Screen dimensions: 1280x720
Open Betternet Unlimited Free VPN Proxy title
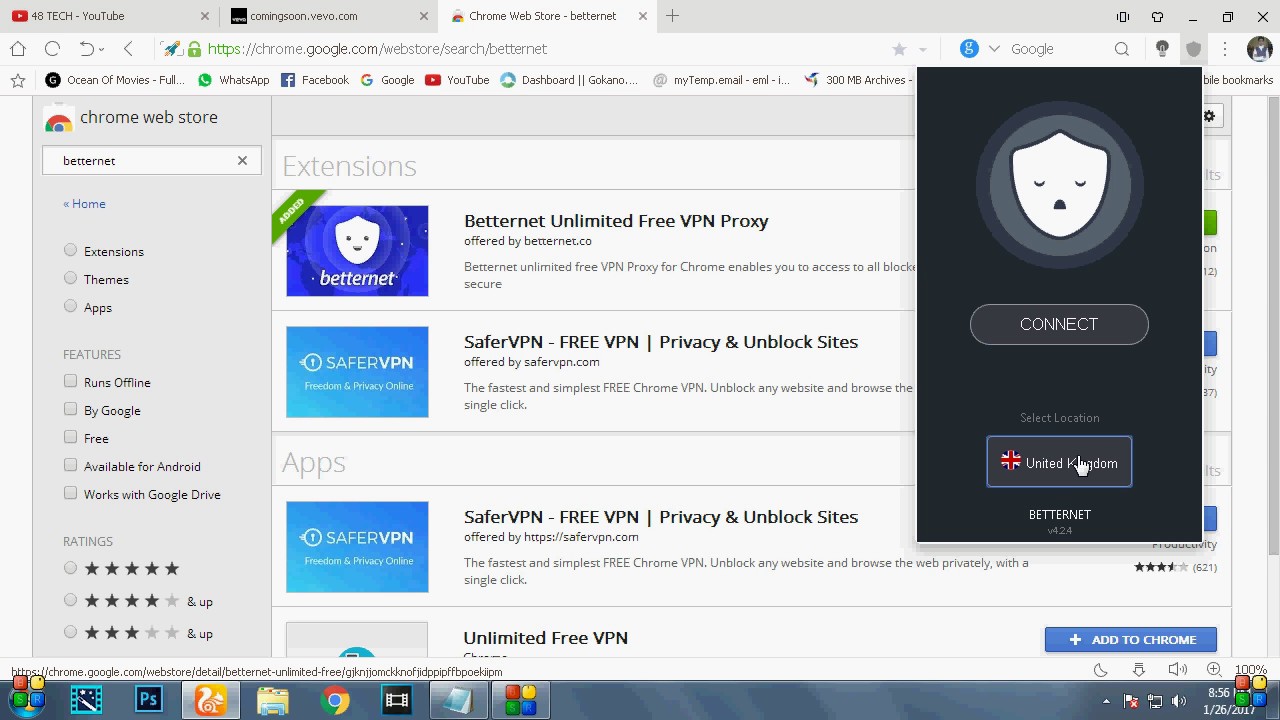point(616,221)
